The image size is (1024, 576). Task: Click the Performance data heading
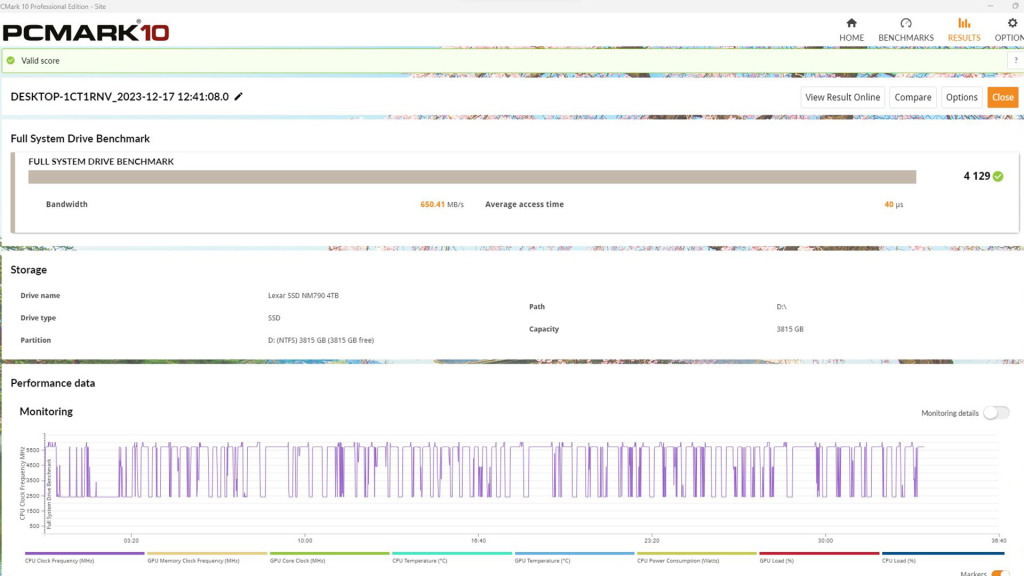tap(53, 383)
